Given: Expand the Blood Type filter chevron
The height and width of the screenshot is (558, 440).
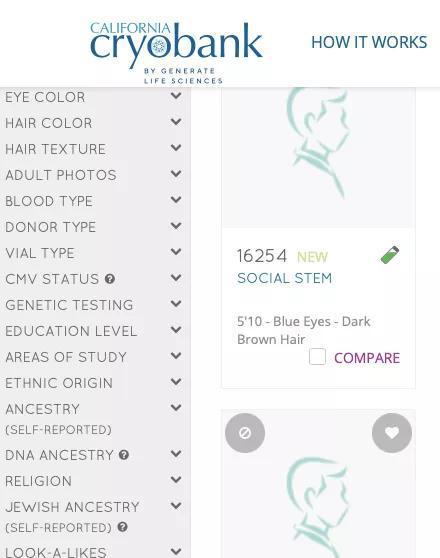Looking at the screenshot, I should click(176, 200).
